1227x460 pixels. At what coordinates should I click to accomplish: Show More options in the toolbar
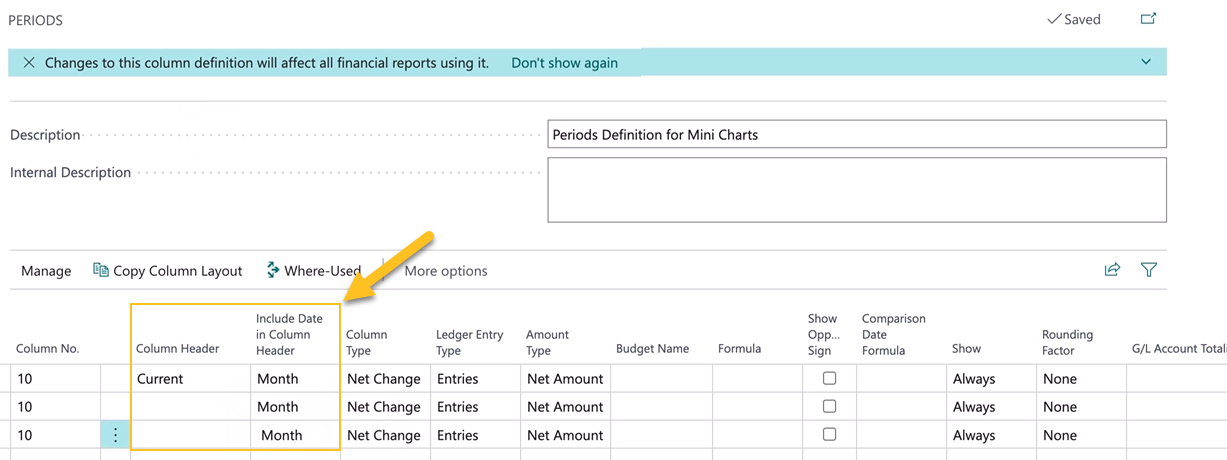coord(446,271)
